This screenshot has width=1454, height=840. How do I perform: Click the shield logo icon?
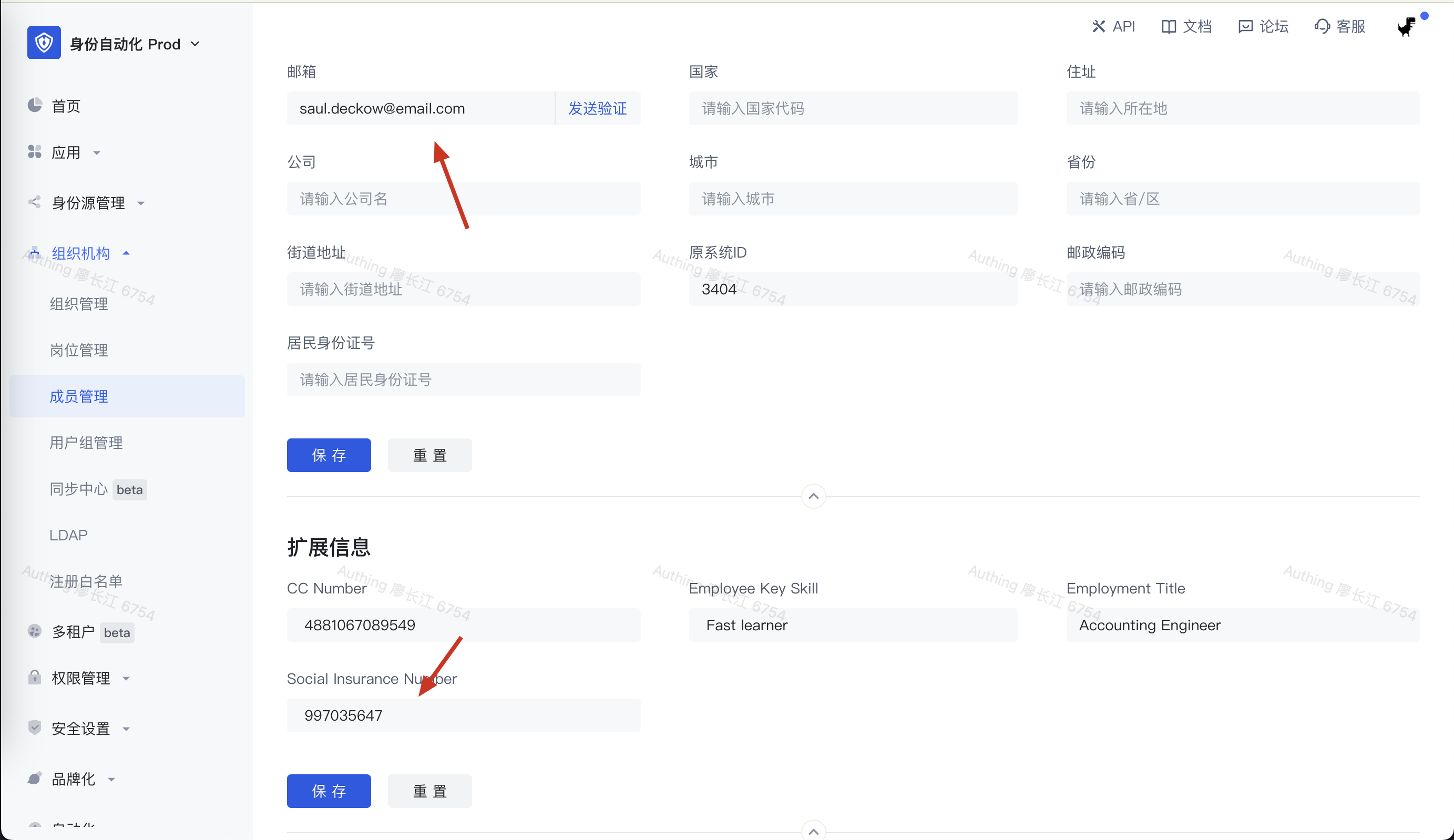[44, 43]
